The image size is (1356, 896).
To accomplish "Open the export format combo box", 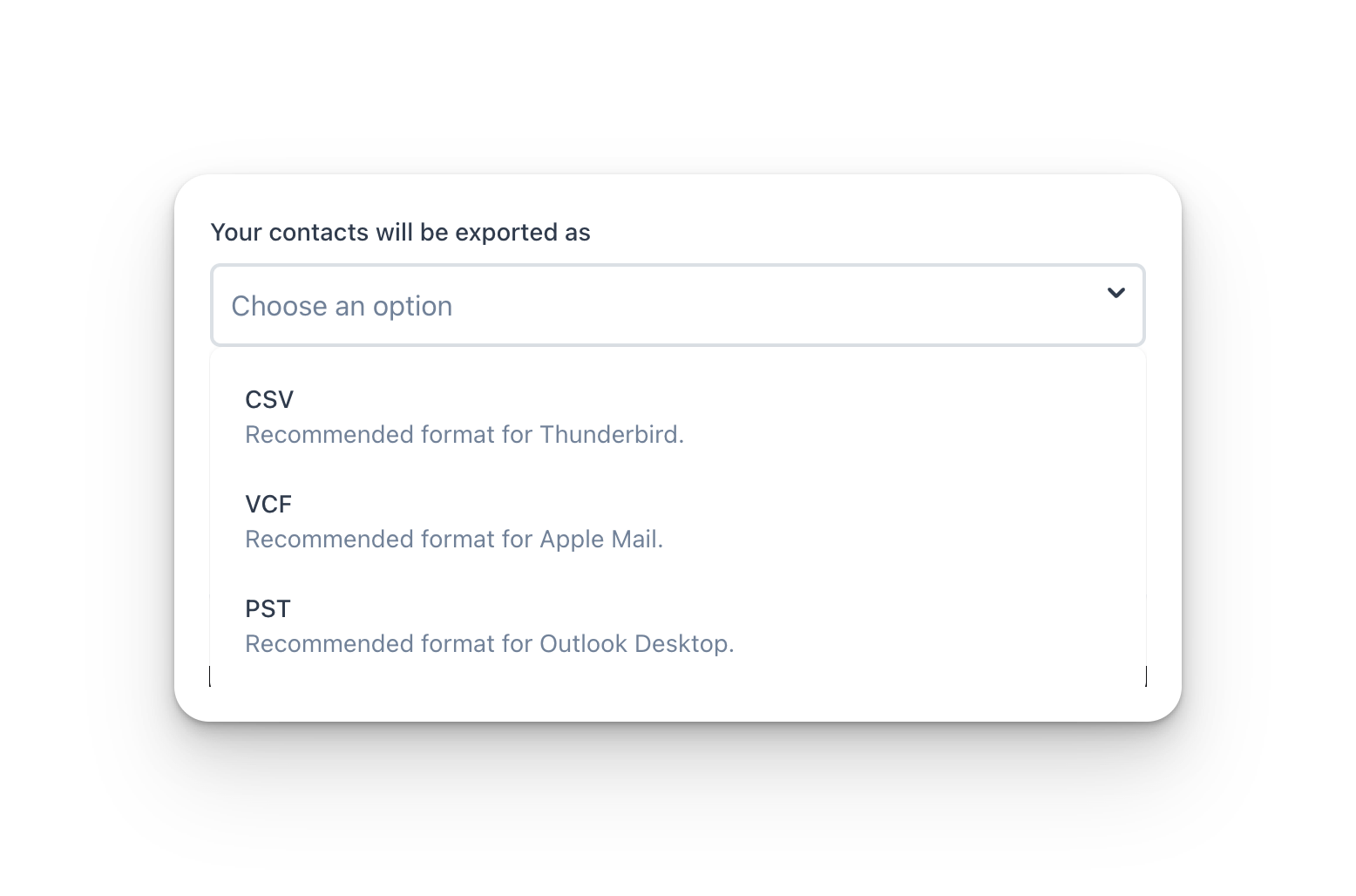I will (677, 305).
